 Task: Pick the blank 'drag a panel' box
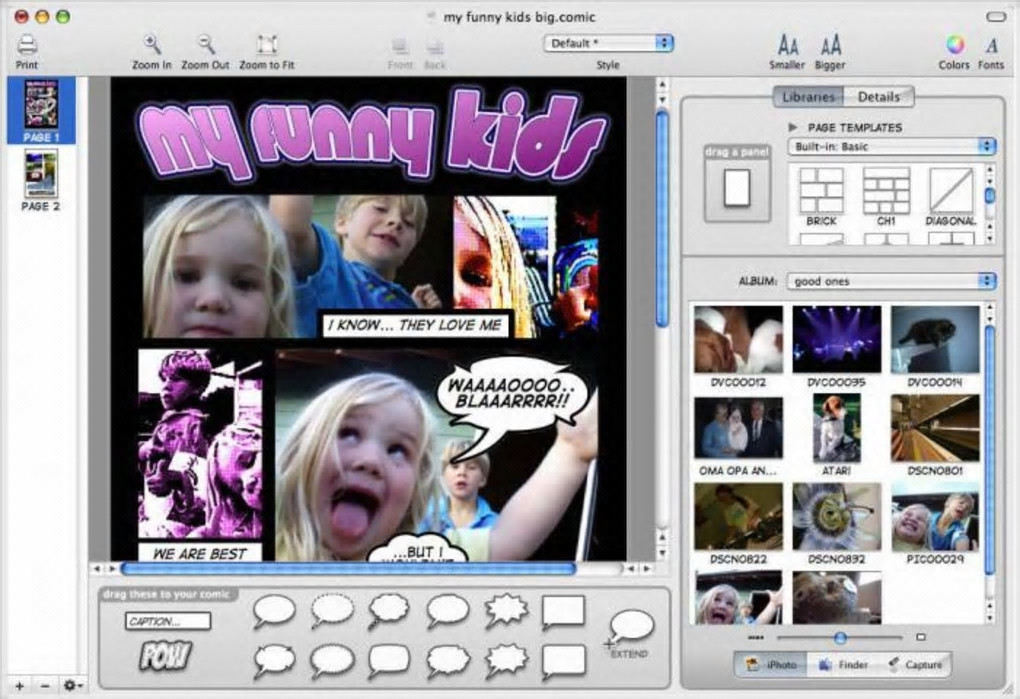[737, 189]
